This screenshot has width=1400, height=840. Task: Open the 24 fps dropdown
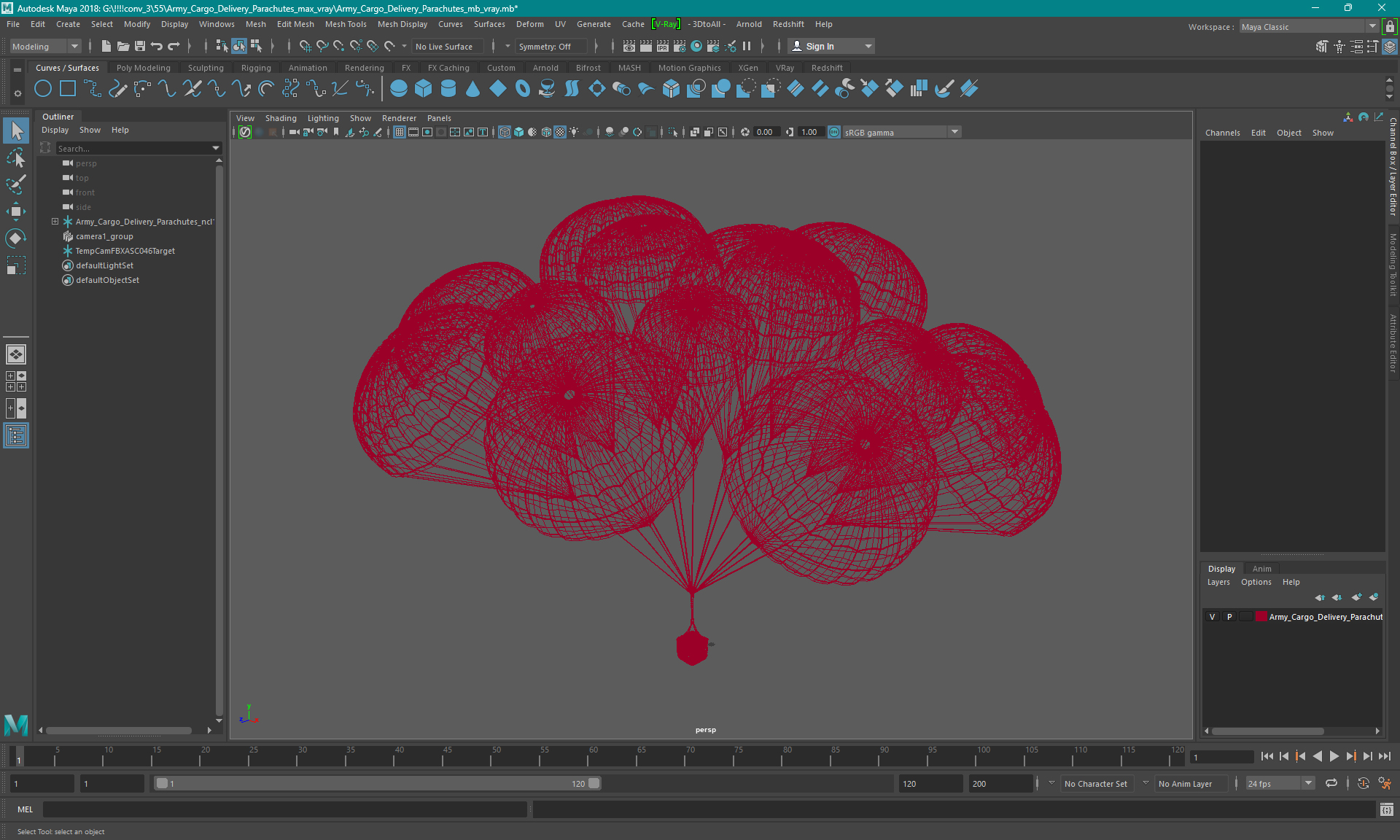1280,783
